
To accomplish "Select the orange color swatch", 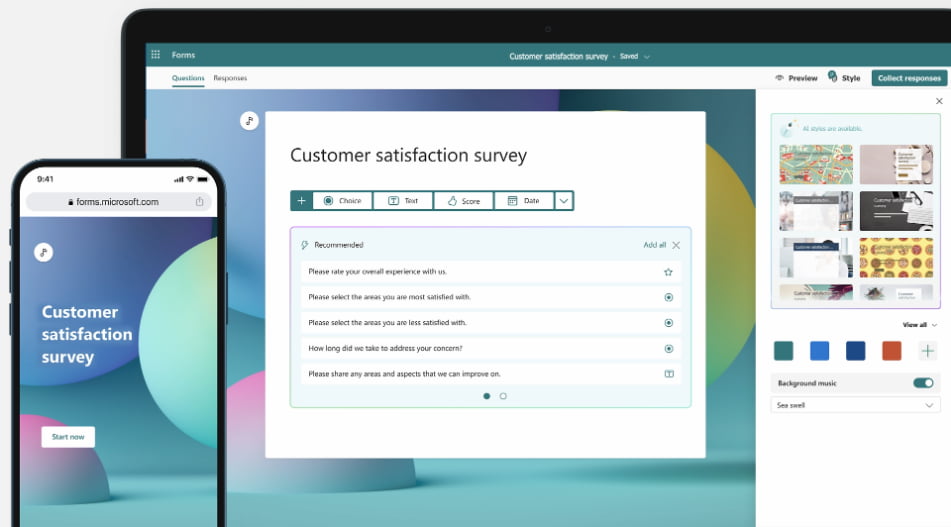I will tap(892, 351).
